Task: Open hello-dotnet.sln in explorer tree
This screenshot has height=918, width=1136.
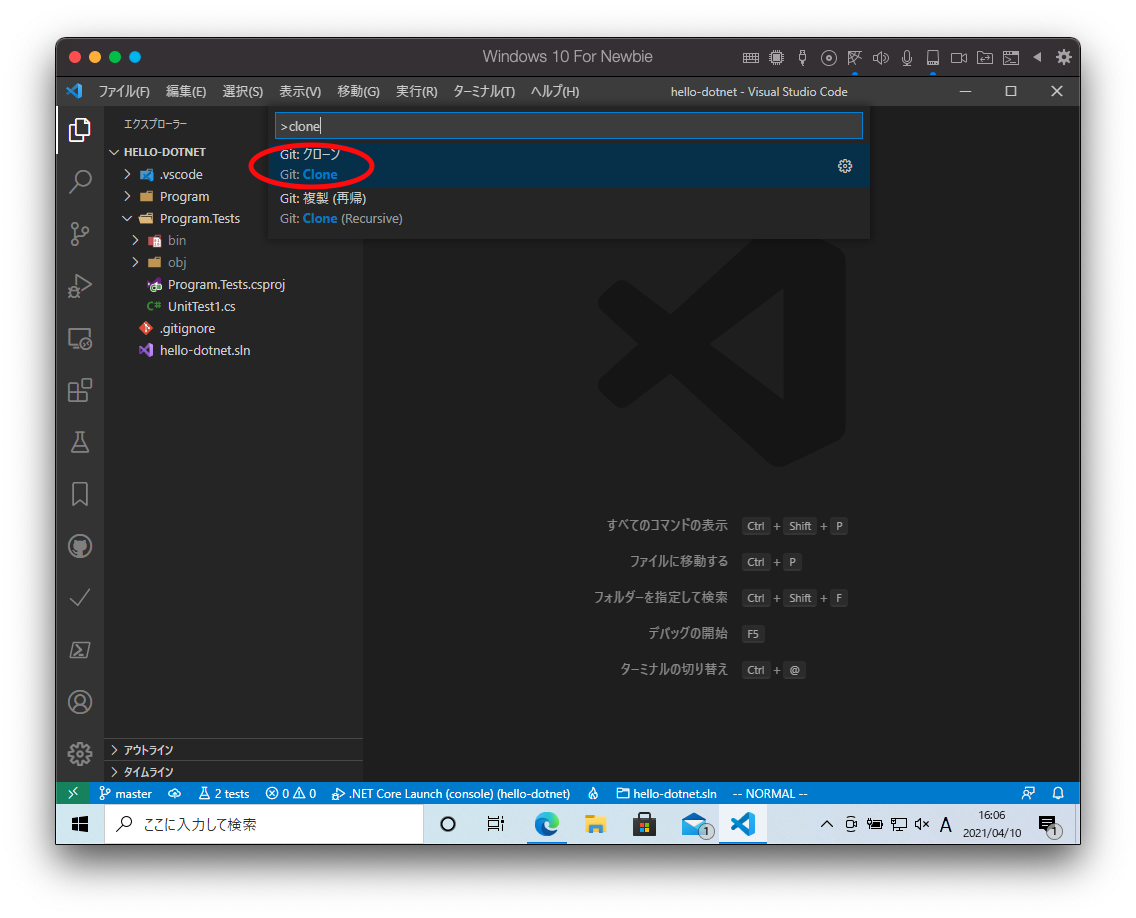Action: click(x=204, y=350)
